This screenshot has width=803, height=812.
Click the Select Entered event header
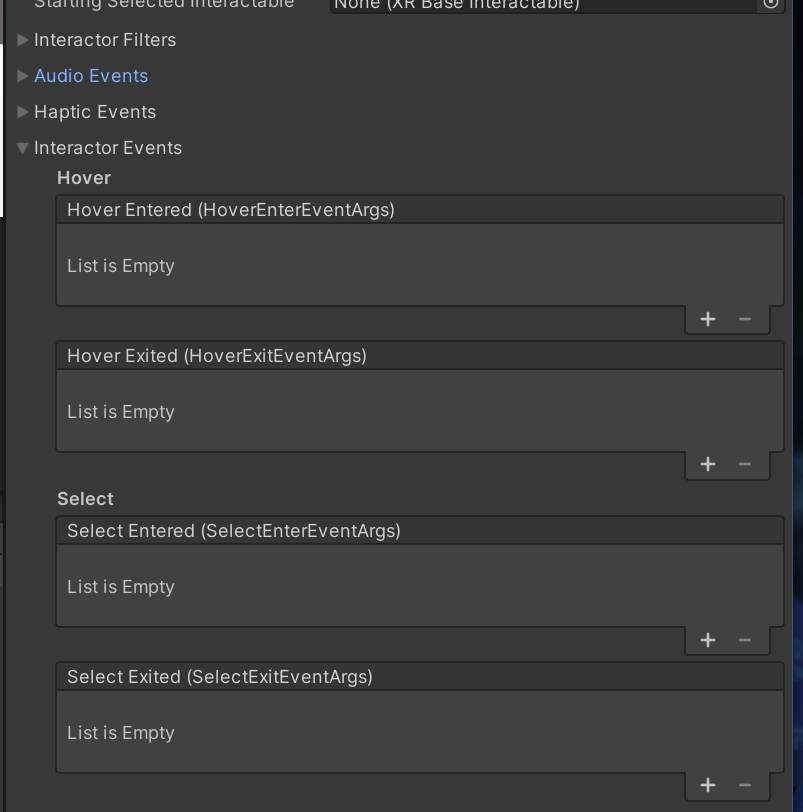pos(419,531)
